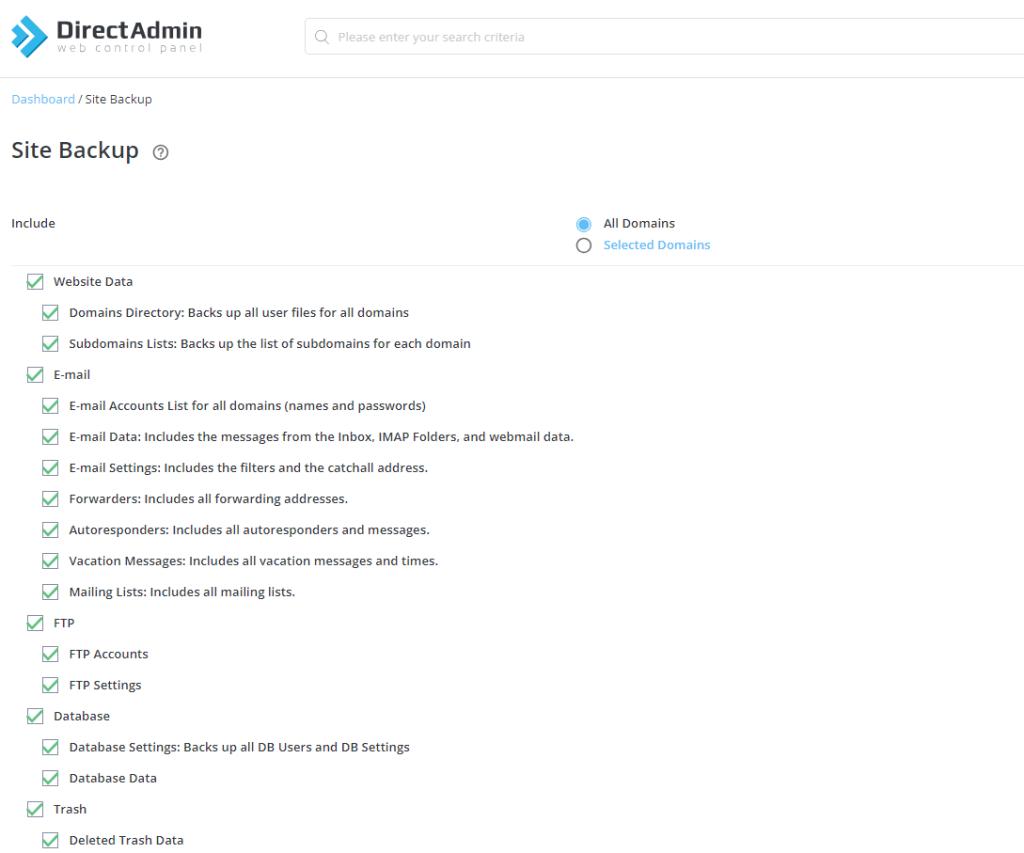
Task: Uncheck the Database Data checkbox
Action: [50, 778]
